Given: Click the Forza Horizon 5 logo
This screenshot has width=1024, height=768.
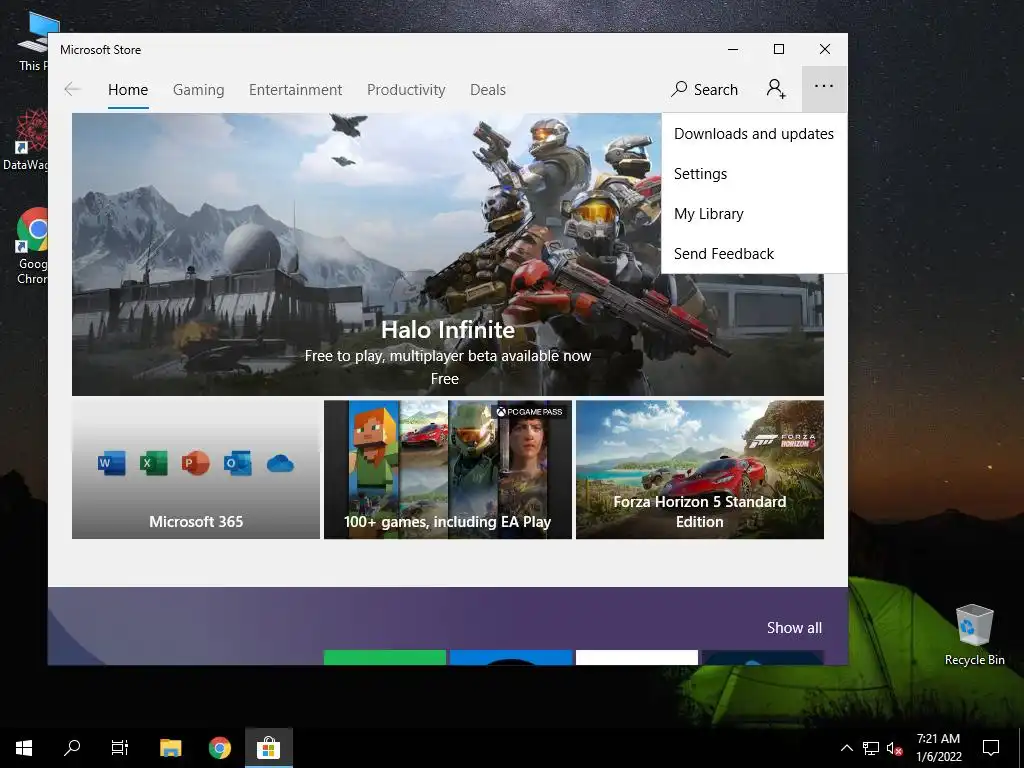Looking at the screenshot, I should (x=782, y=441).
